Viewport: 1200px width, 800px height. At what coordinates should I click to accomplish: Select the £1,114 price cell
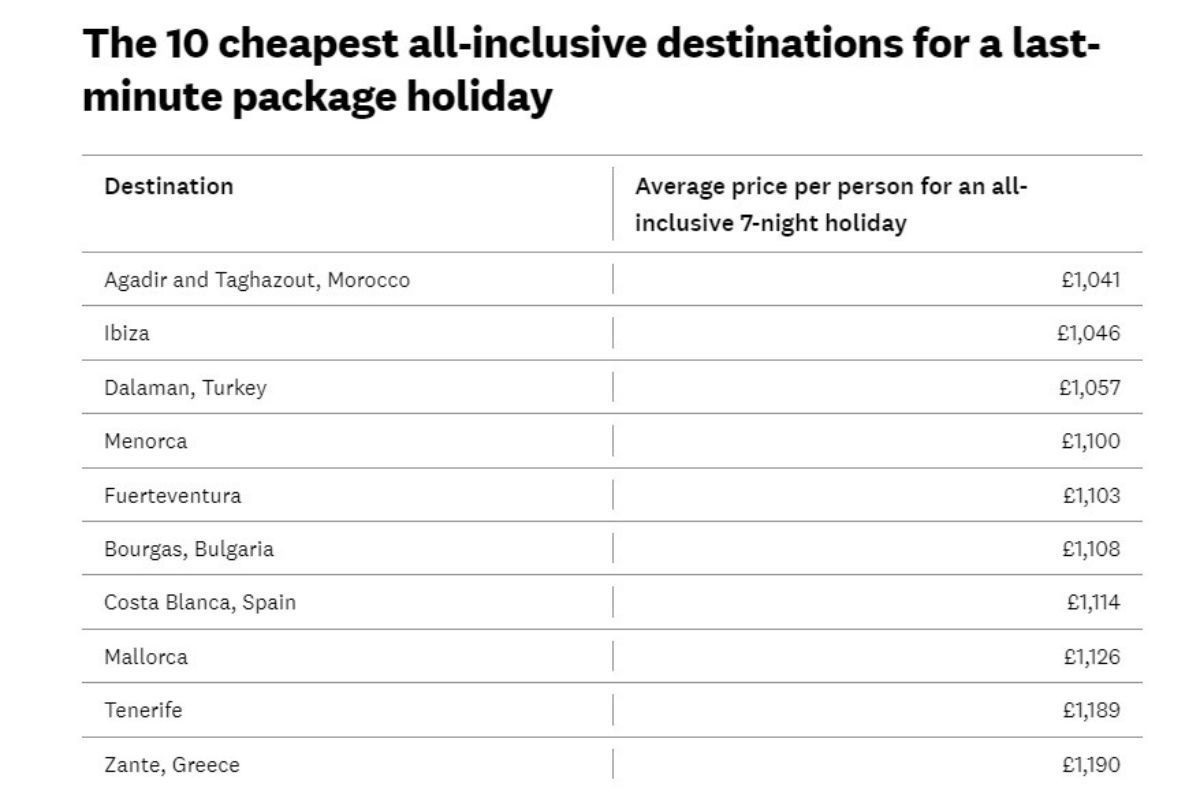(1093, 602)
